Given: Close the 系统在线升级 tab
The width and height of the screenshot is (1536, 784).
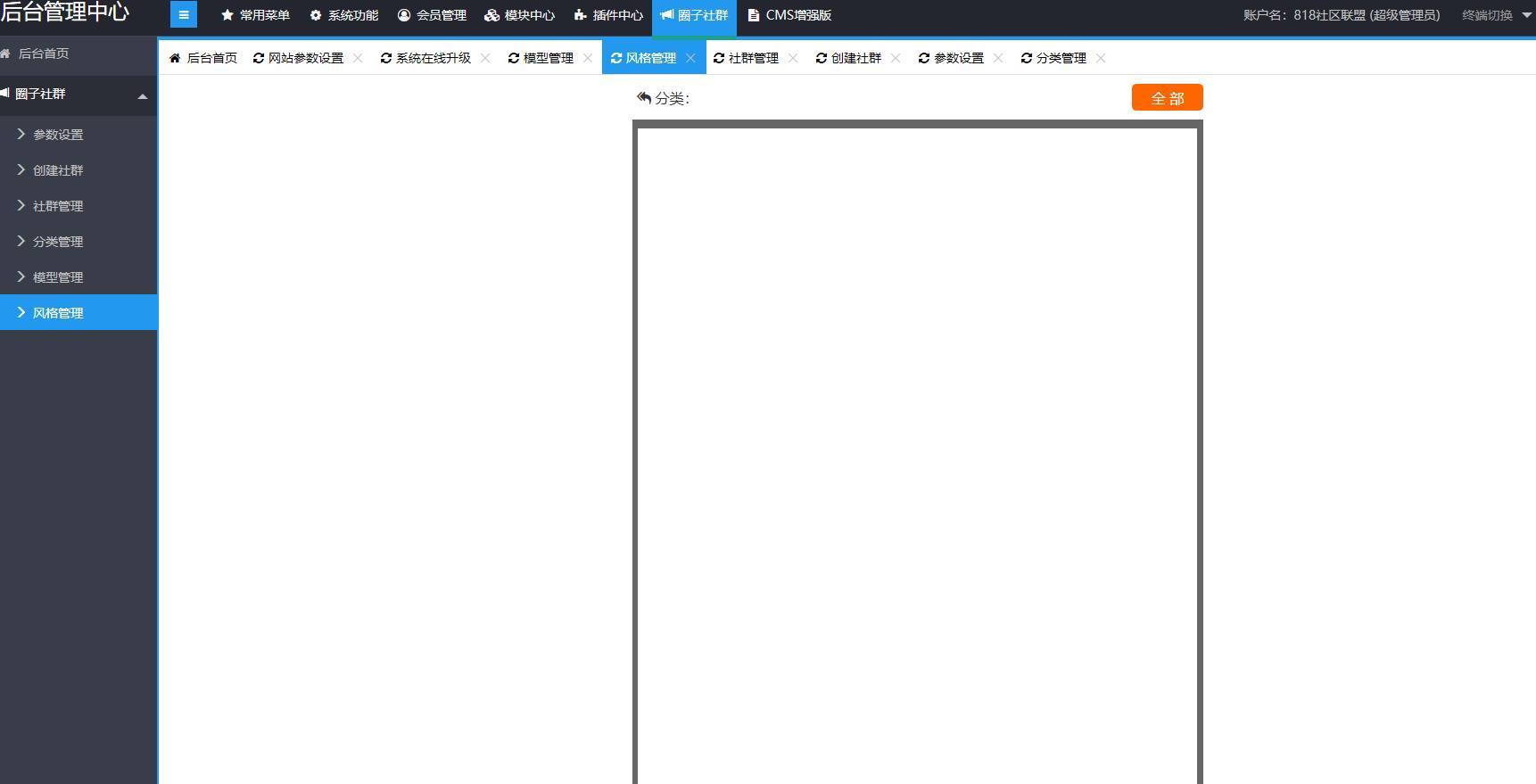Looking at the screenshot, I should click(485, 58).
